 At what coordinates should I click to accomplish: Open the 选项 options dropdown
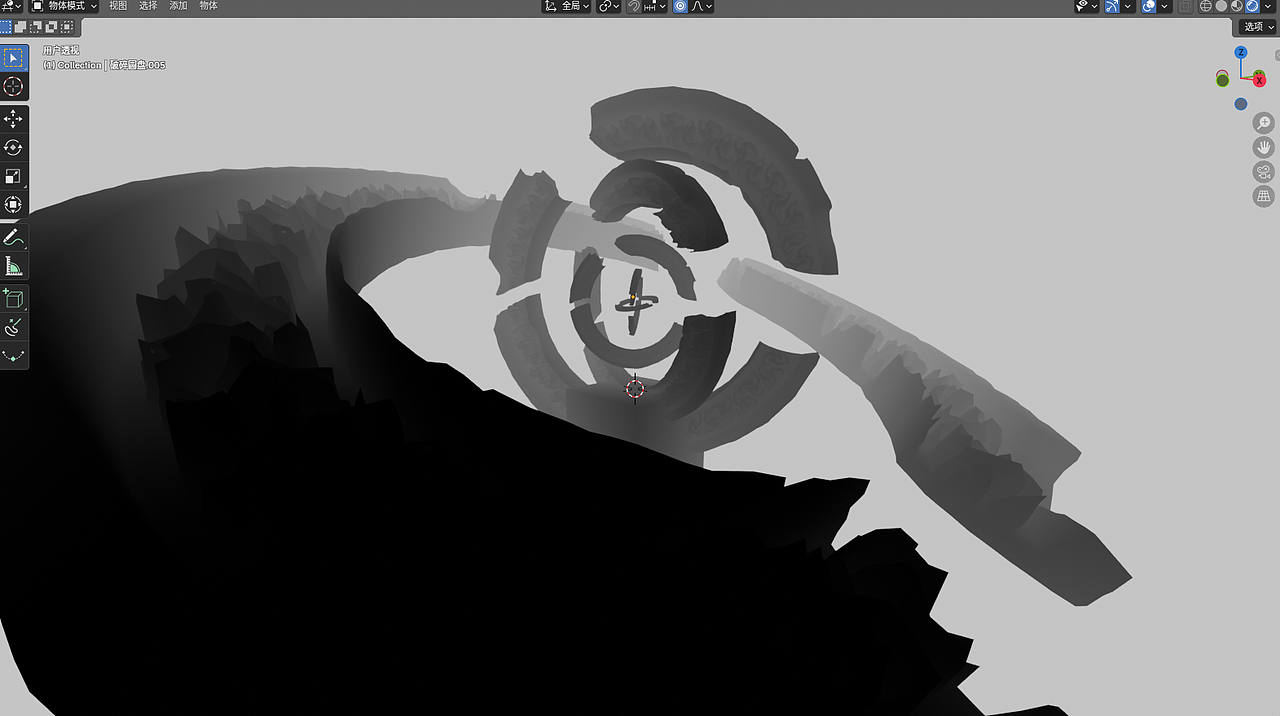coord(1257,27)
